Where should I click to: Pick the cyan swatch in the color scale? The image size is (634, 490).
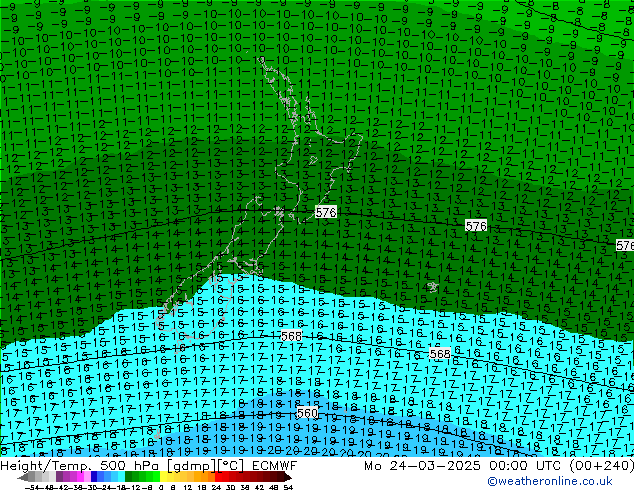[122, 478]
